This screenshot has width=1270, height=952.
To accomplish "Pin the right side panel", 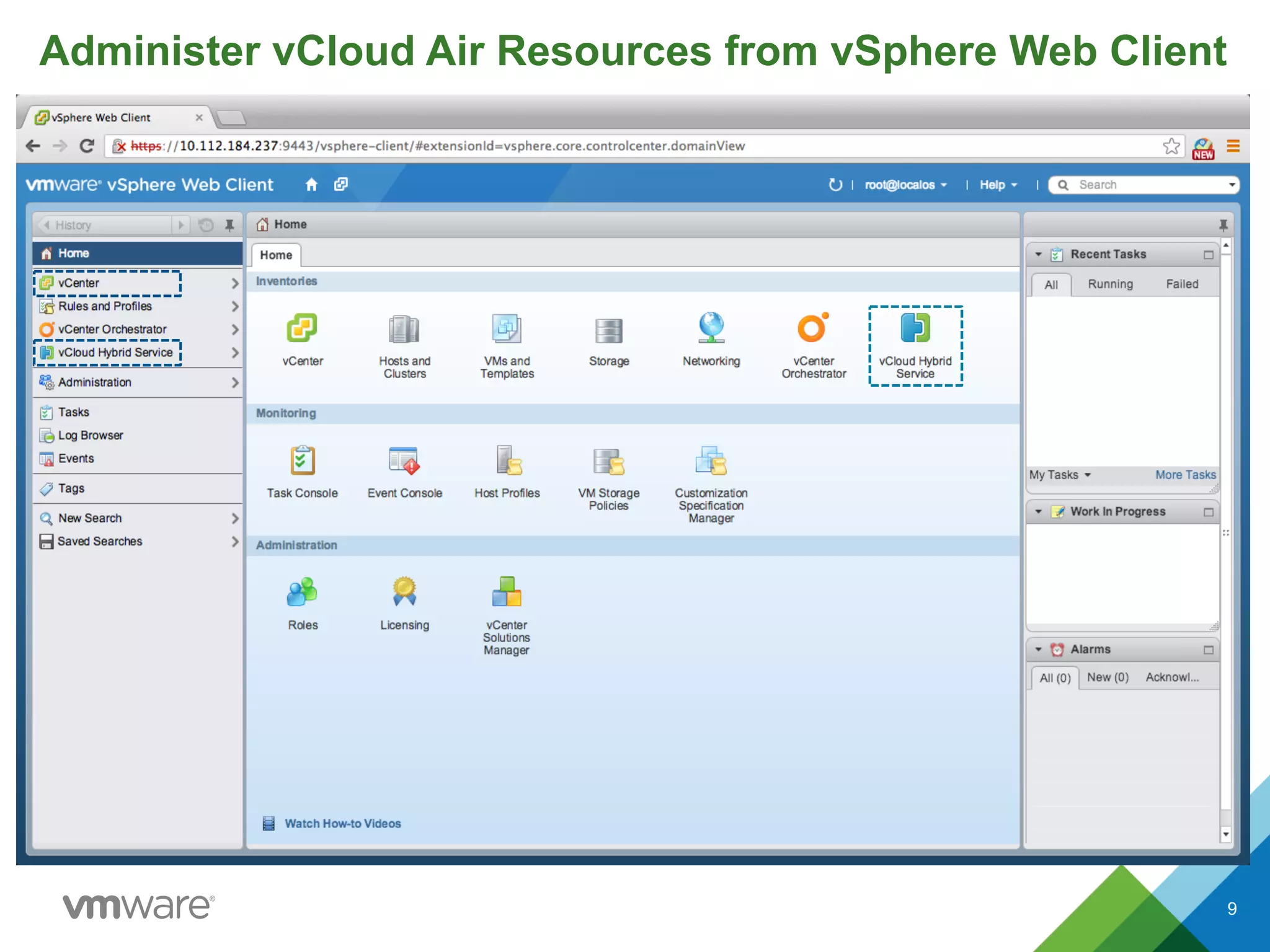I will (1223, 225).
